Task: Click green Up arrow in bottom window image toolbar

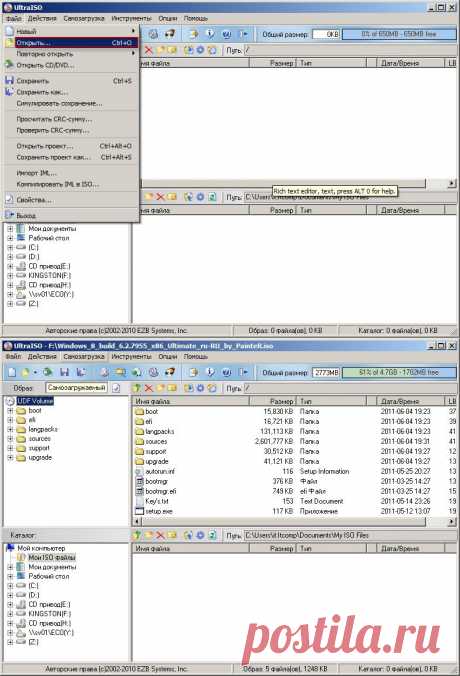Action: [137, 388]
